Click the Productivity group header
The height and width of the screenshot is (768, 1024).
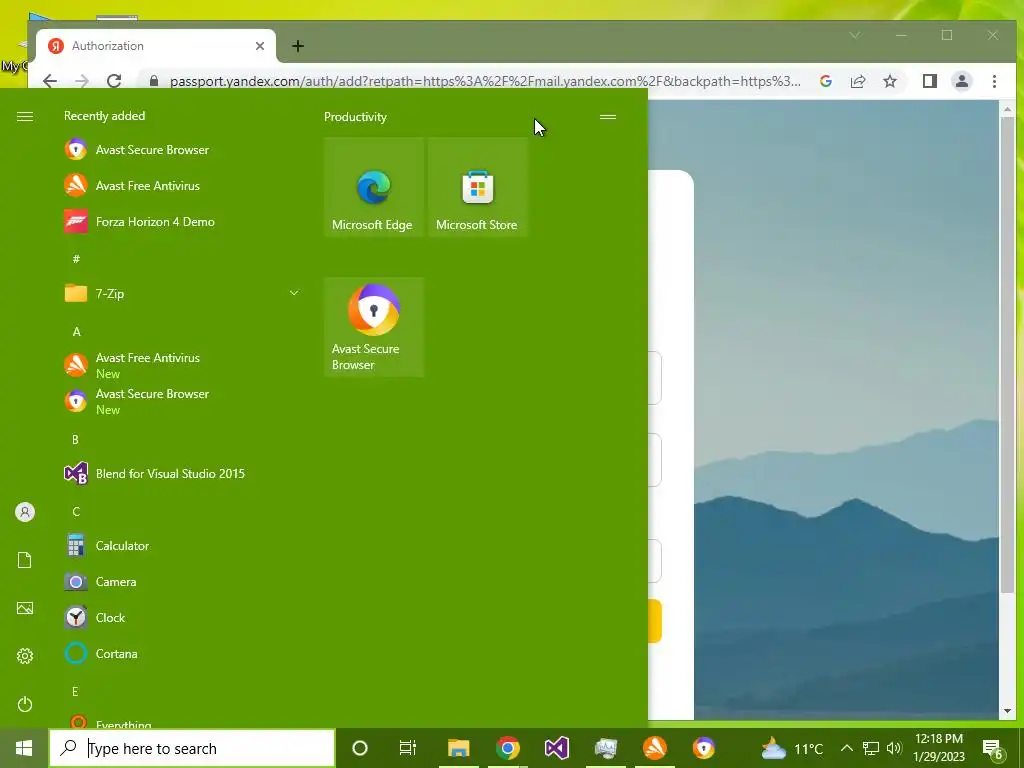coord(355,117)
